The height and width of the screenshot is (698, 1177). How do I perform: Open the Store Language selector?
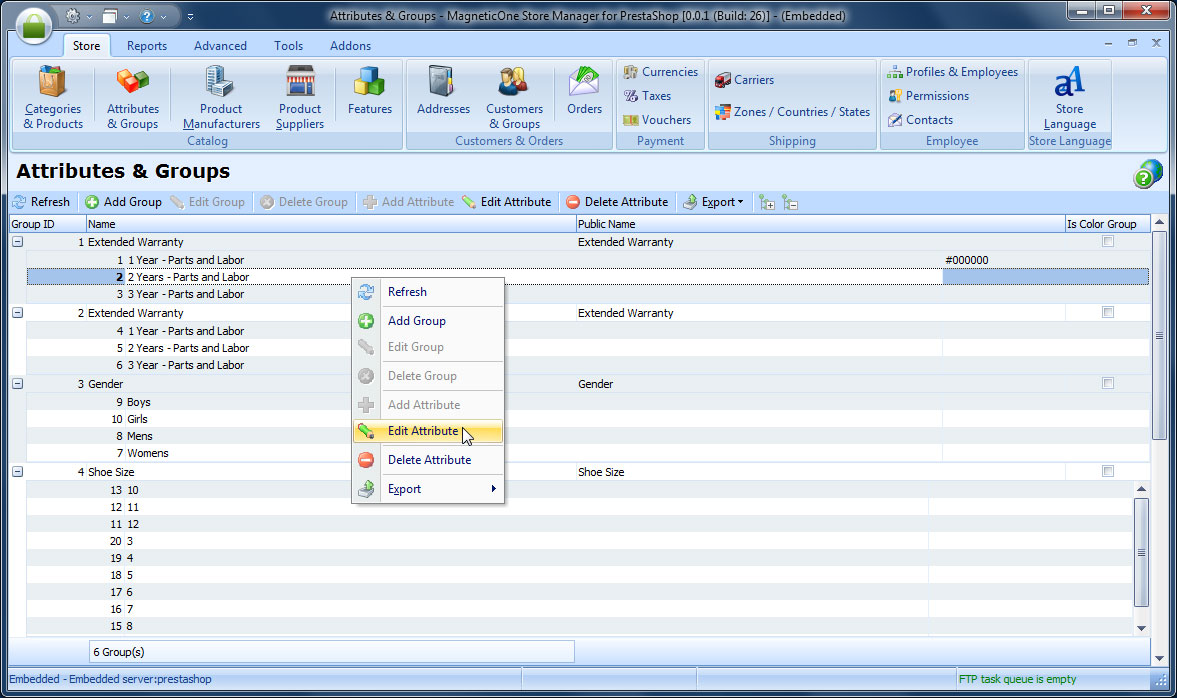[1070, 98]
